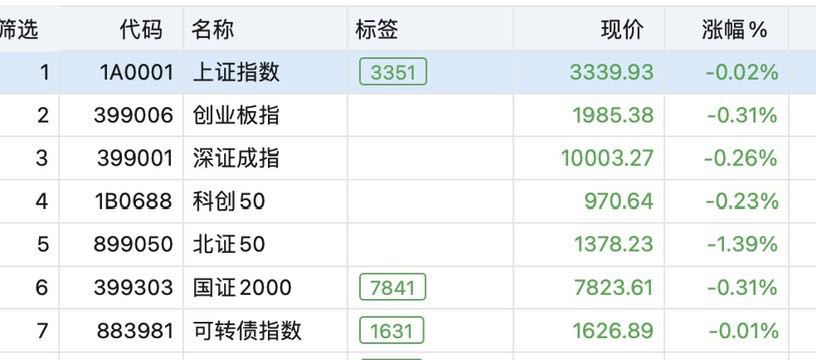Select the 上证指数 row
Viewport: 816px width, 360px height.
[408, 72]
